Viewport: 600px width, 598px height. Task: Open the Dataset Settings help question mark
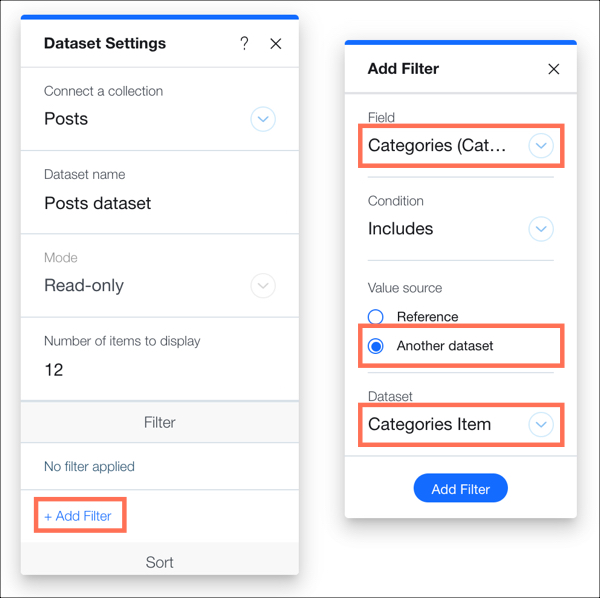[244, 43]
